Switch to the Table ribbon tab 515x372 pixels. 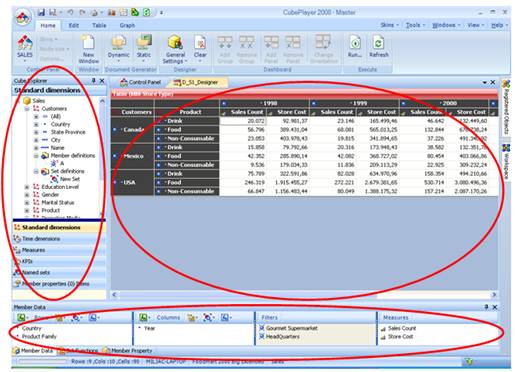click(99, 25)
